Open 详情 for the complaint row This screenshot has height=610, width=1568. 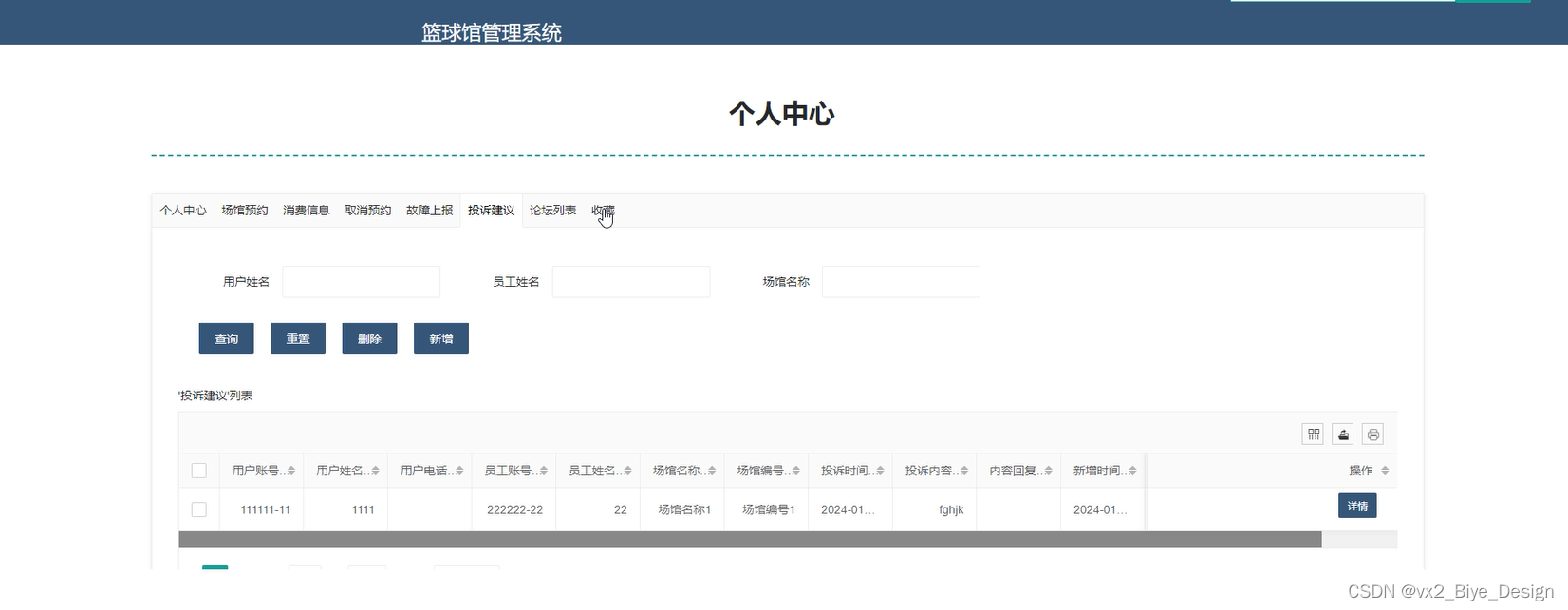coord(1357,506)
